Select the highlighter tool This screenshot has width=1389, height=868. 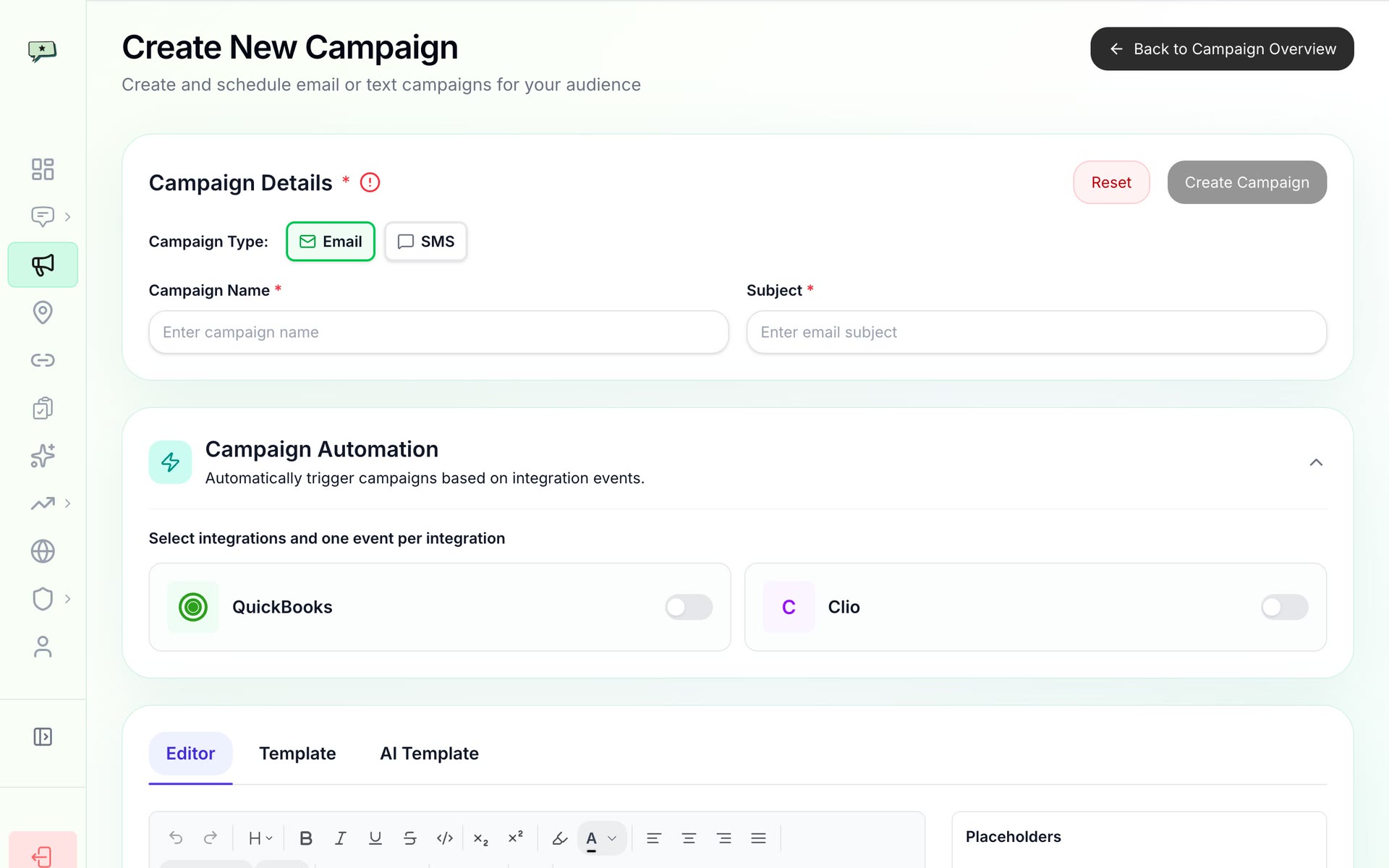(x=559, y=838)
